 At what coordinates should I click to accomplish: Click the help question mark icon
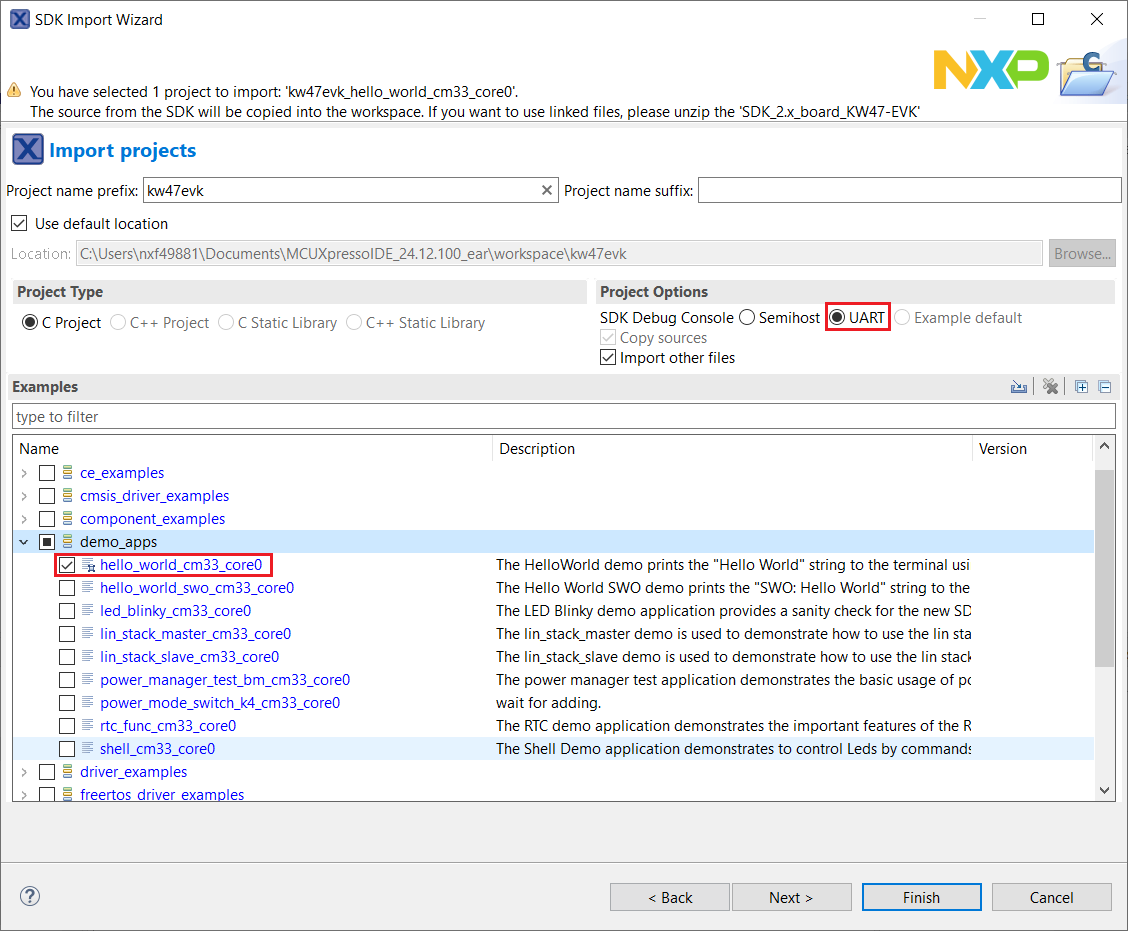pos(30,896)
